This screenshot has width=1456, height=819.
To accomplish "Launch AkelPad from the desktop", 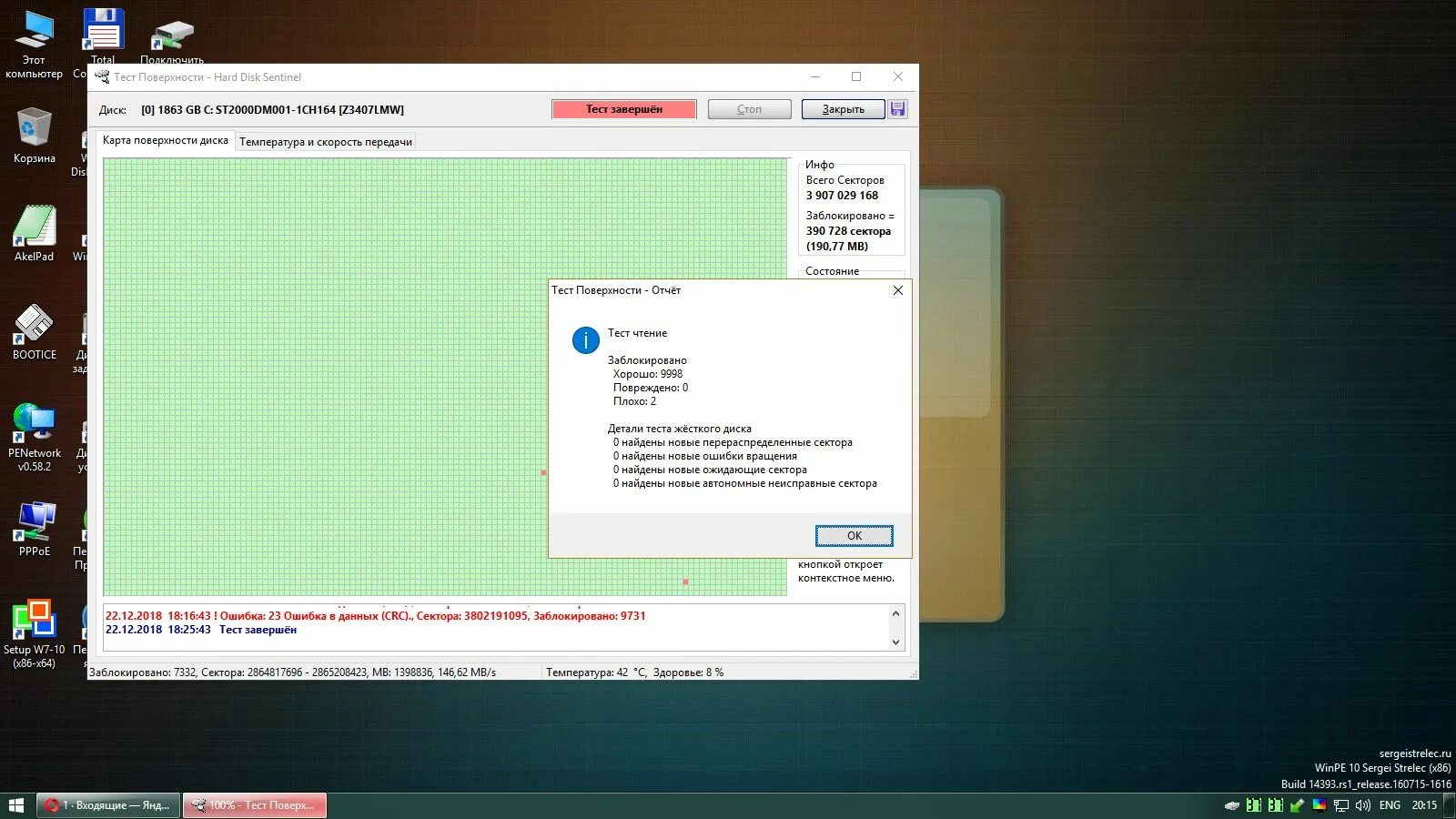I will (x=34, y=233).
